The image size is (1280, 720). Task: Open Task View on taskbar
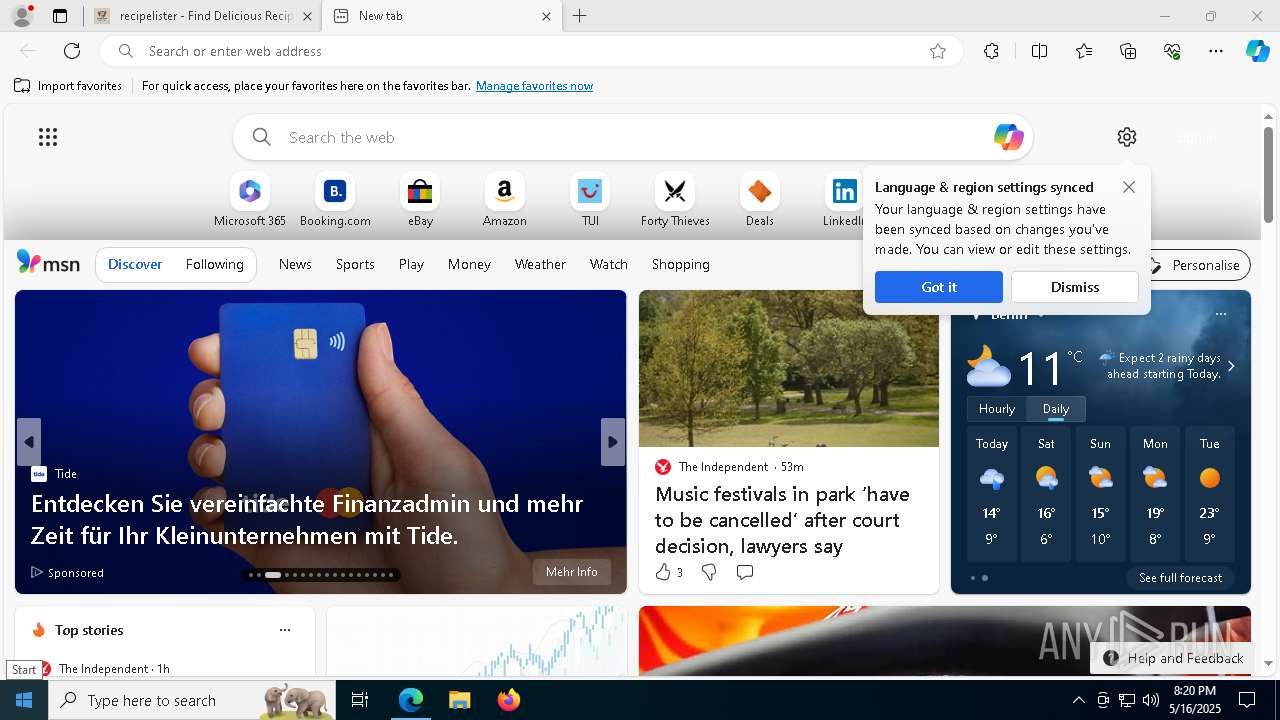tap(360, 700)
